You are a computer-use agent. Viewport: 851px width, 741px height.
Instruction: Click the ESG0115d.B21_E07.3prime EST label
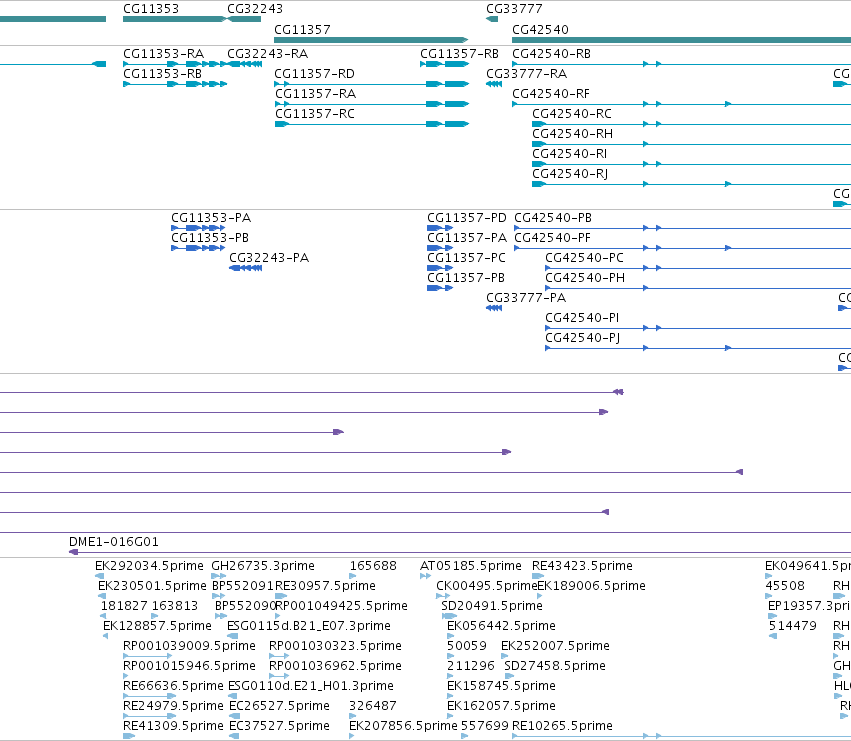click(x=309, y=626)
